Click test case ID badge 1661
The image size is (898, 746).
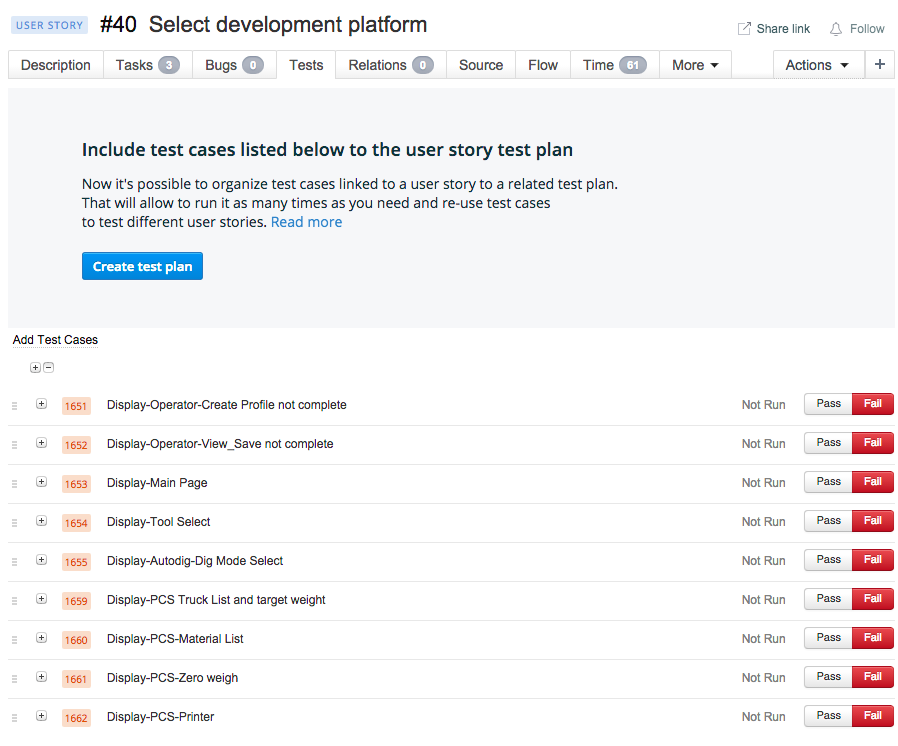click(76, 678)
